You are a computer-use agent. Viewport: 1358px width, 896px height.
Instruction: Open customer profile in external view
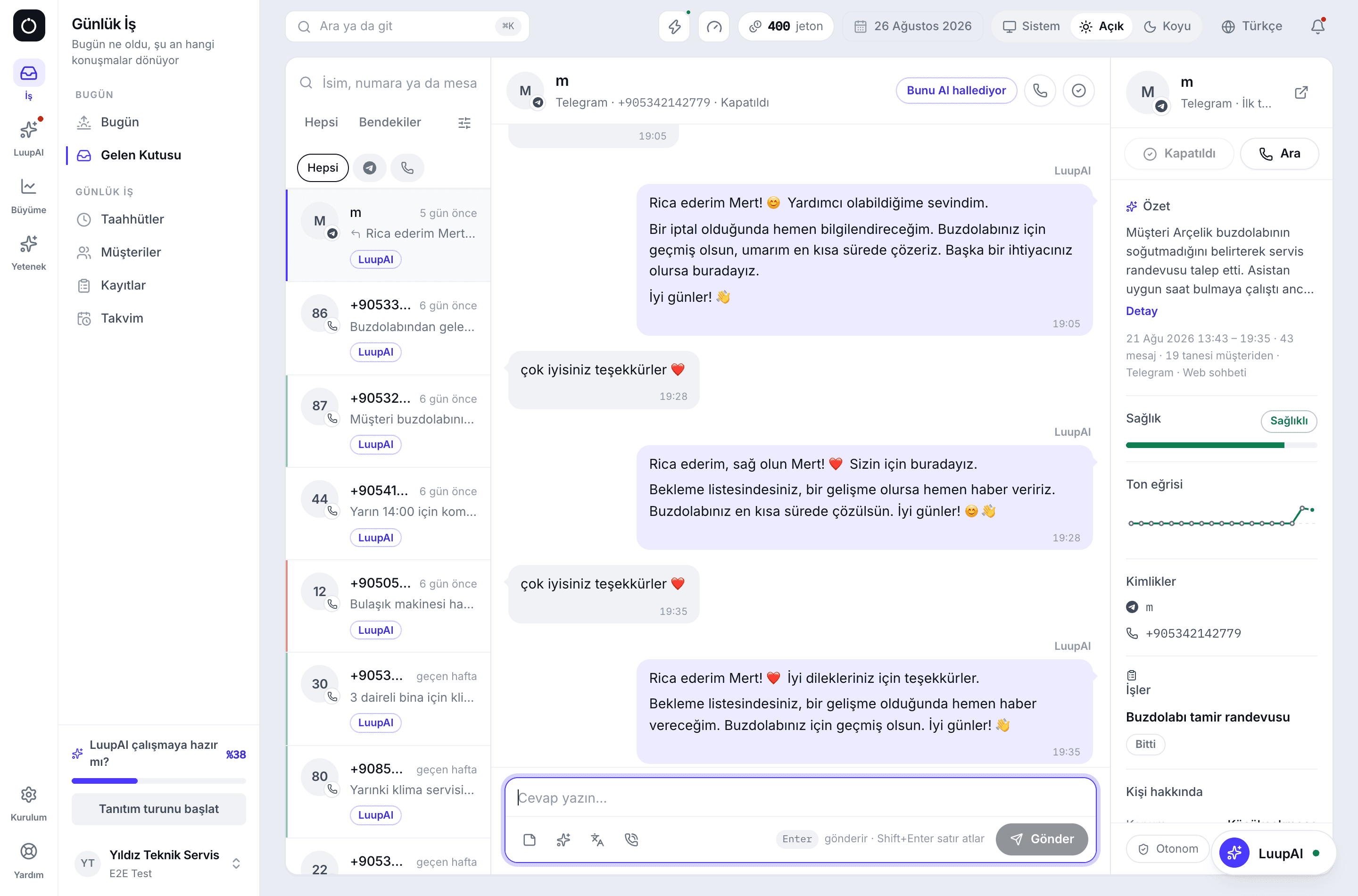(x=1301, y=92)
